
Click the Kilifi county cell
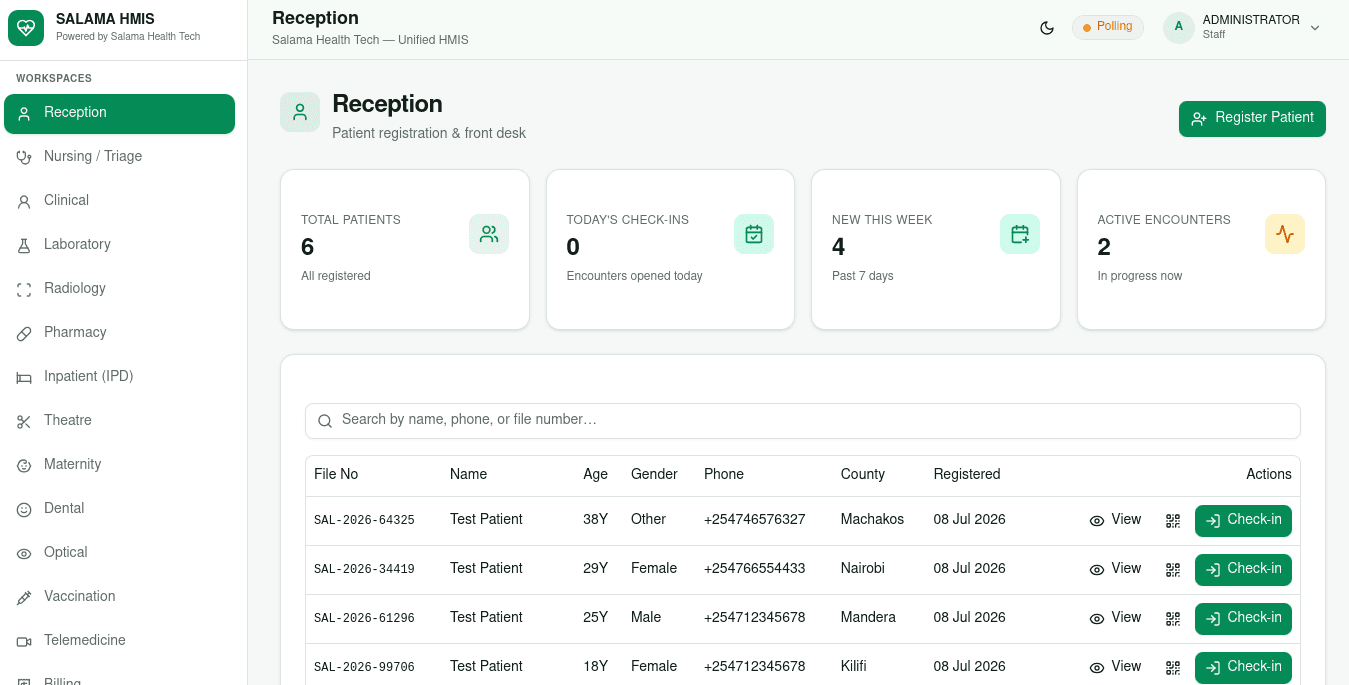854,666
